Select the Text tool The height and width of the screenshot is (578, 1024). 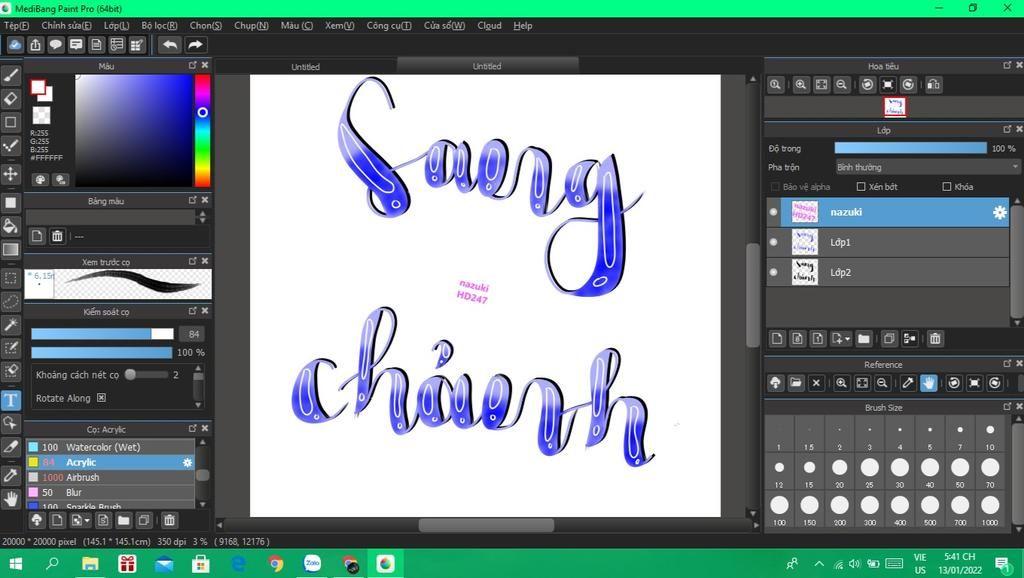pyautogui.click(x=11, y=400)
